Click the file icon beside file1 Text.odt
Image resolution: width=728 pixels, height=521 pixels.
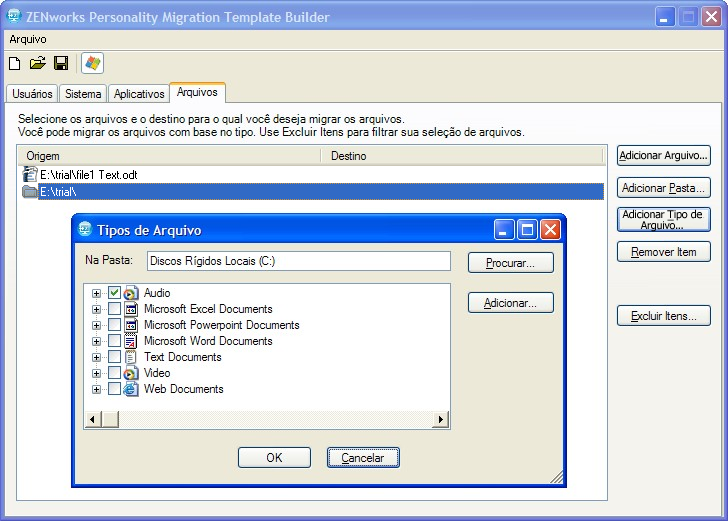coord(30,175)
